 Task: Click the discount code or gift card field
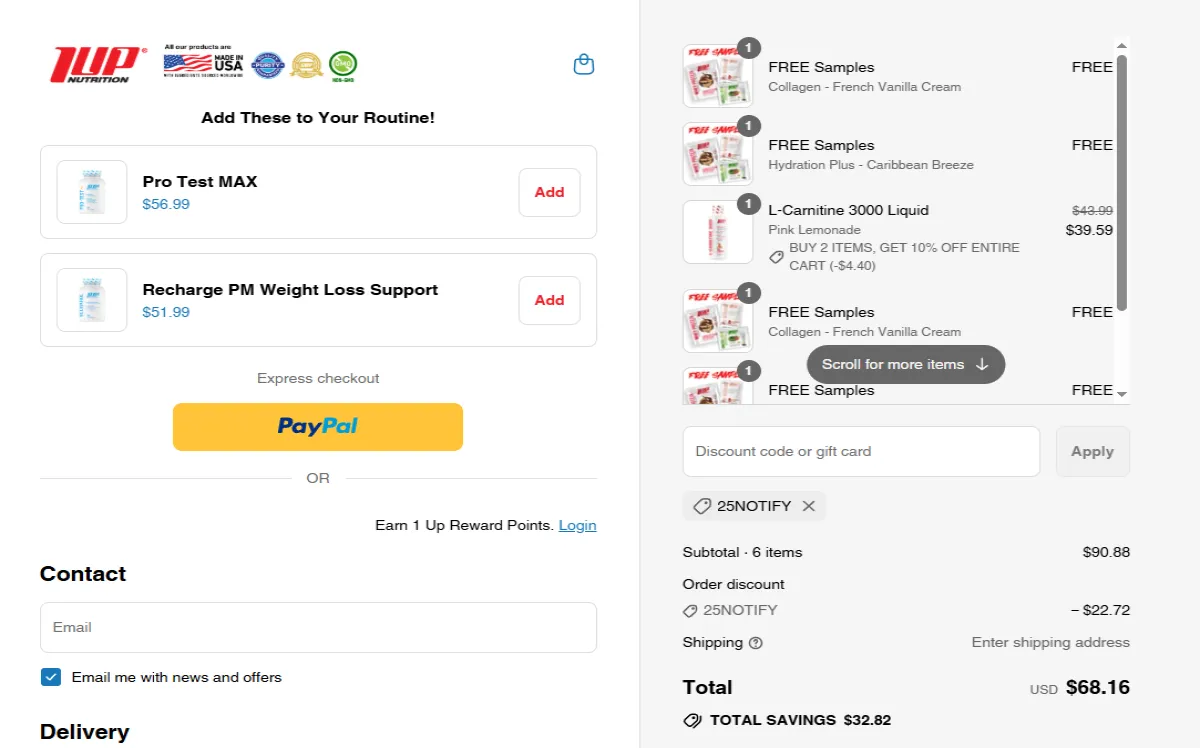click(861, 451)
